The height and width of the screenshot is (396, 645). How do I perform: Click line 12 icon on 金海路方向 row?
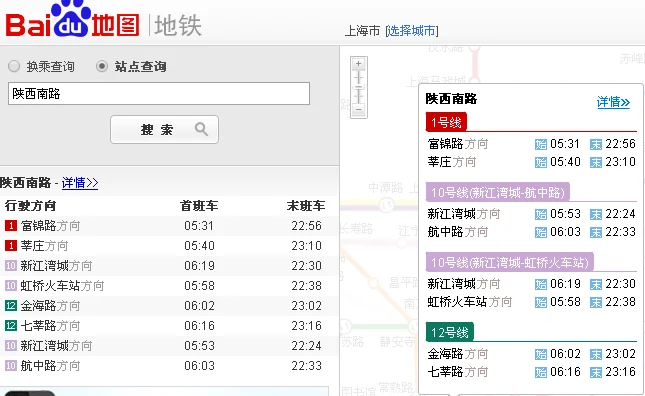(x=11, y=306)
